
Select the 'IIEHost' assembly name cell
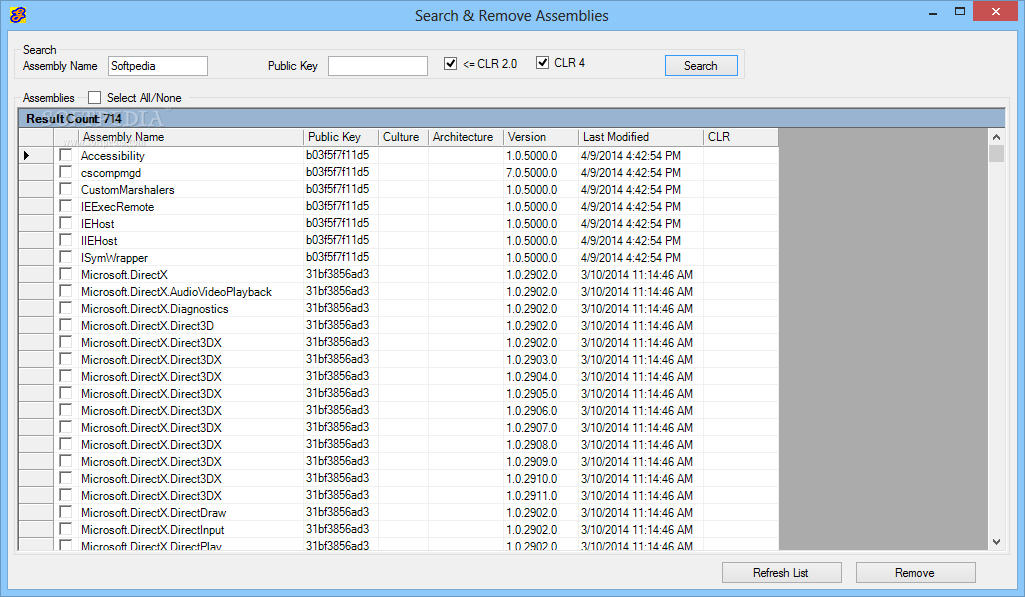(191, 241)
